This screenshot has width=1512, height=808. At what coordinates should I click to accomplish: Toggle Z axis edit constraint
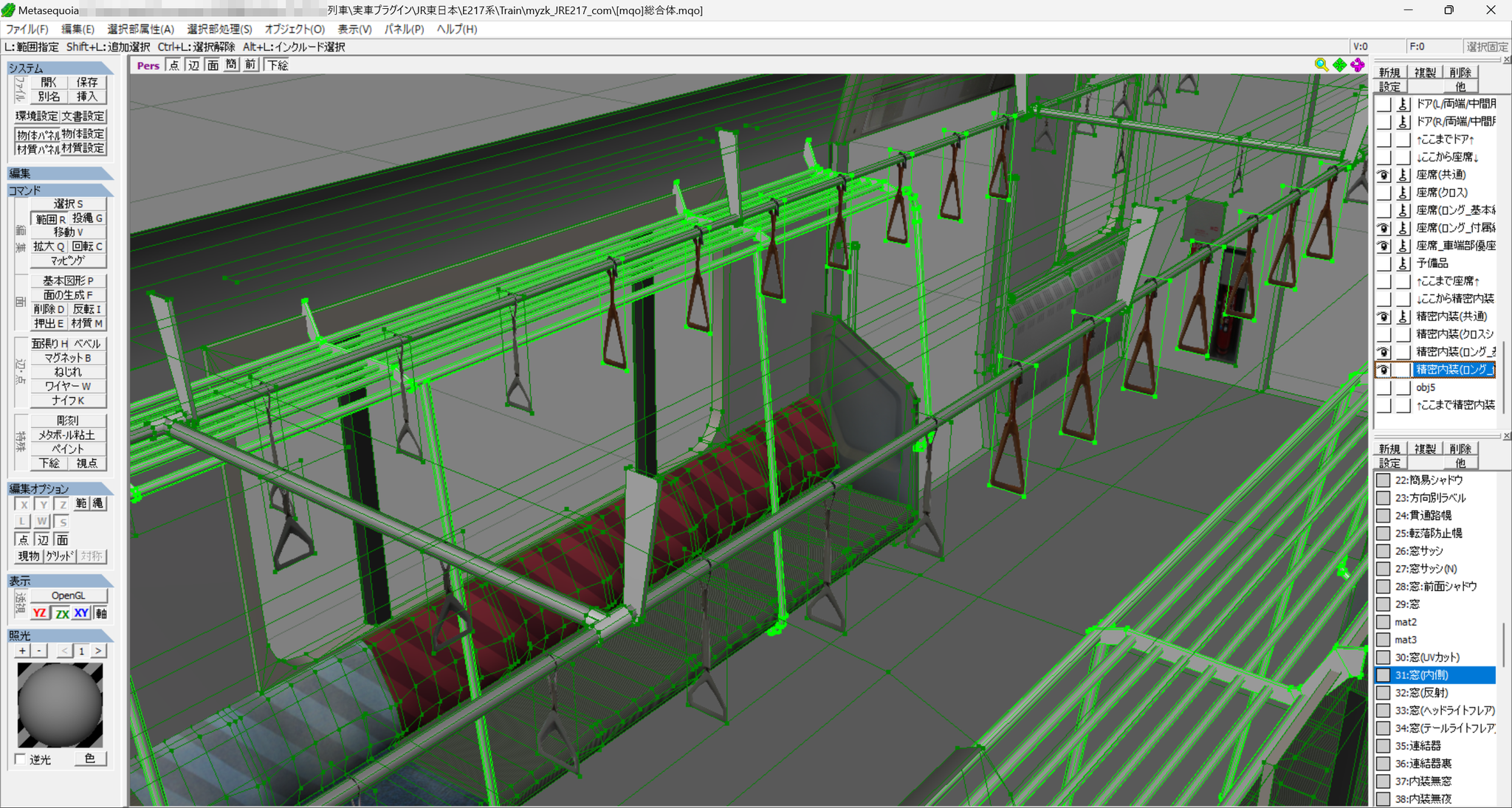62,504
